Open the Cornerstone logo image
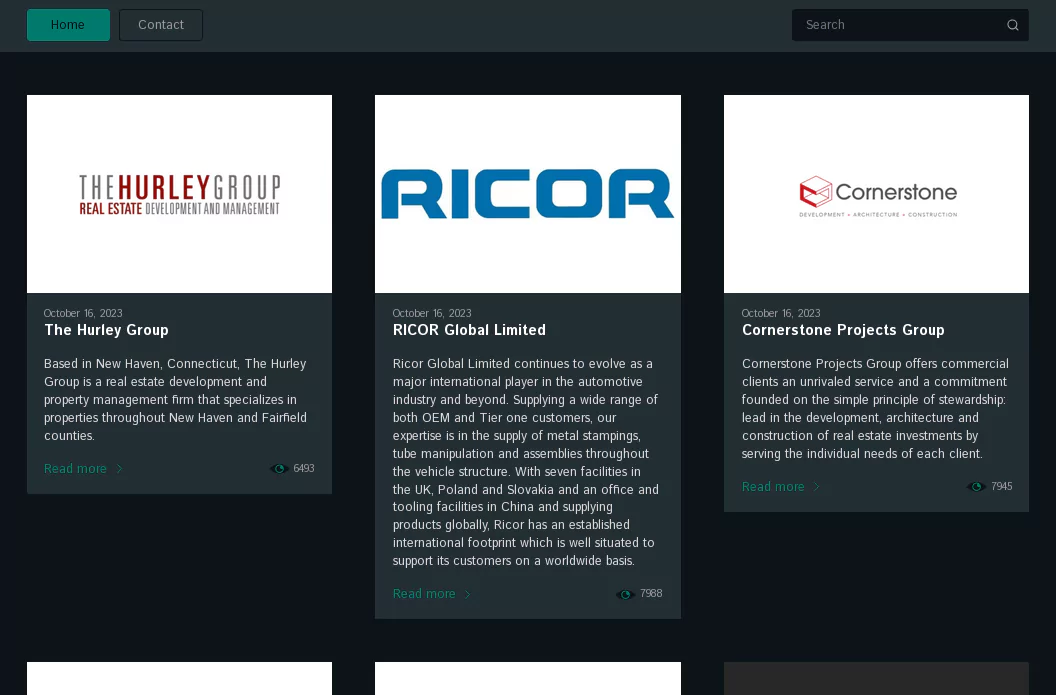Image resolution: width=1056 pixels, height=695 pixels. (x=876, y=194)
